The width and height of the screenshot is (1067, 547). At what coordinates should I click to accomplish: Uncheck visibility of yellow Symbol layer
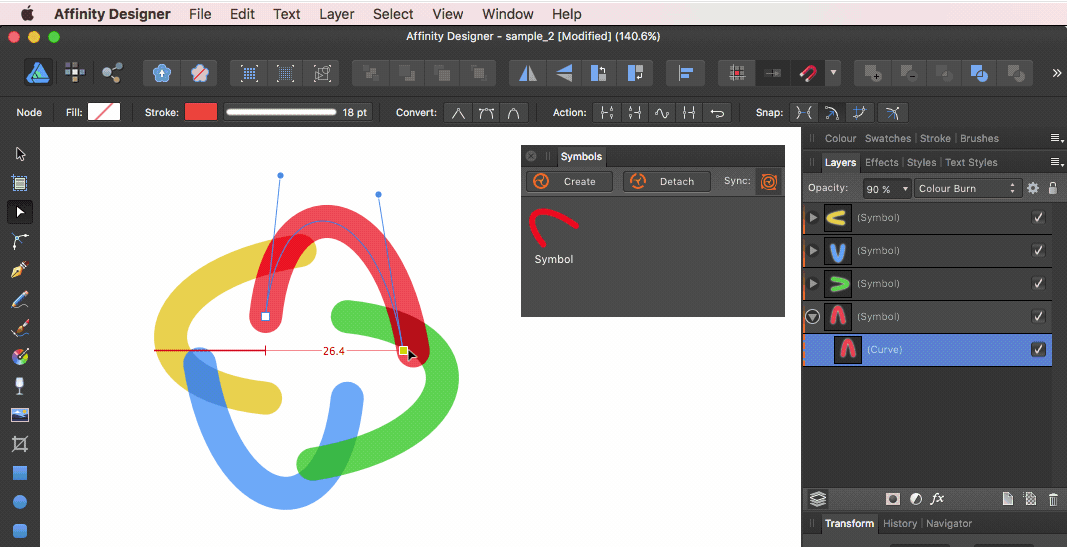click(x=1038, y=218)
